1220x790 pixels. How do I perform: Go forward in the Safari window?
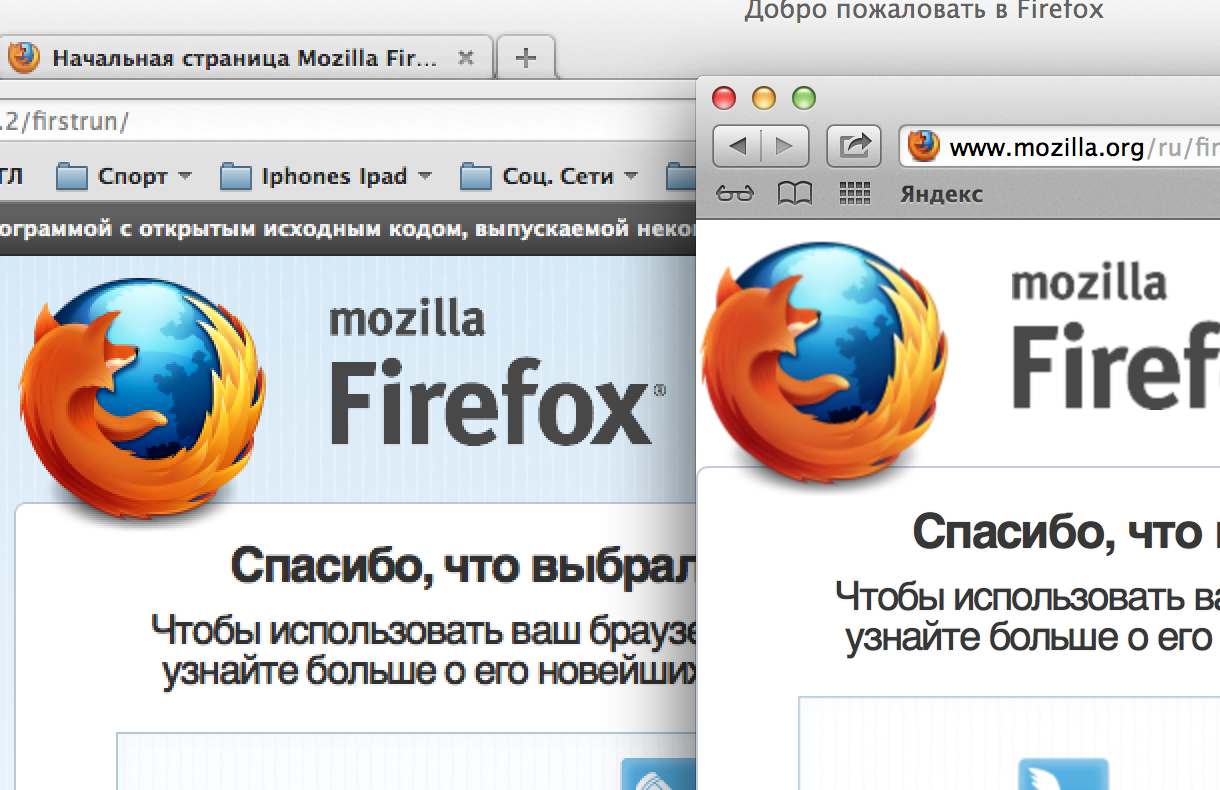point(785,146)
